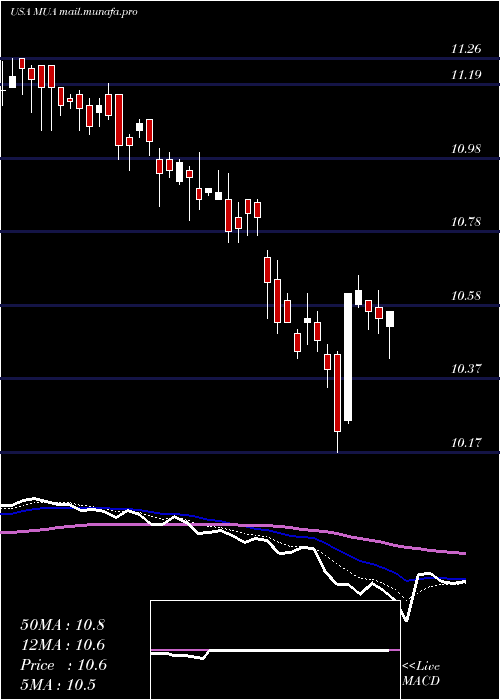Click the 11.26 price level label
The image size is (500, 700).
tap(466, 49)
